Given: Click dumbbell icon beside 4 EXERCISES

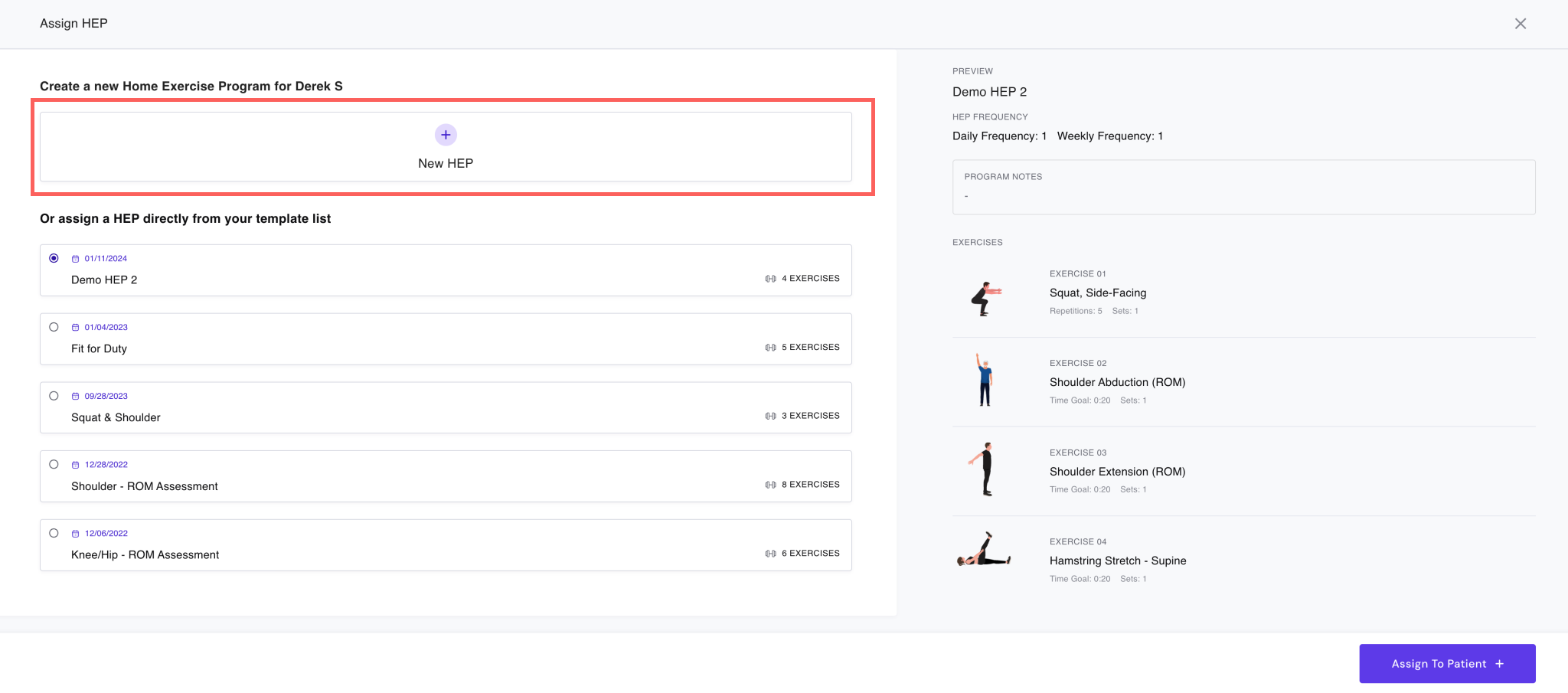Looking at the screenshot, I should (770, 279).
